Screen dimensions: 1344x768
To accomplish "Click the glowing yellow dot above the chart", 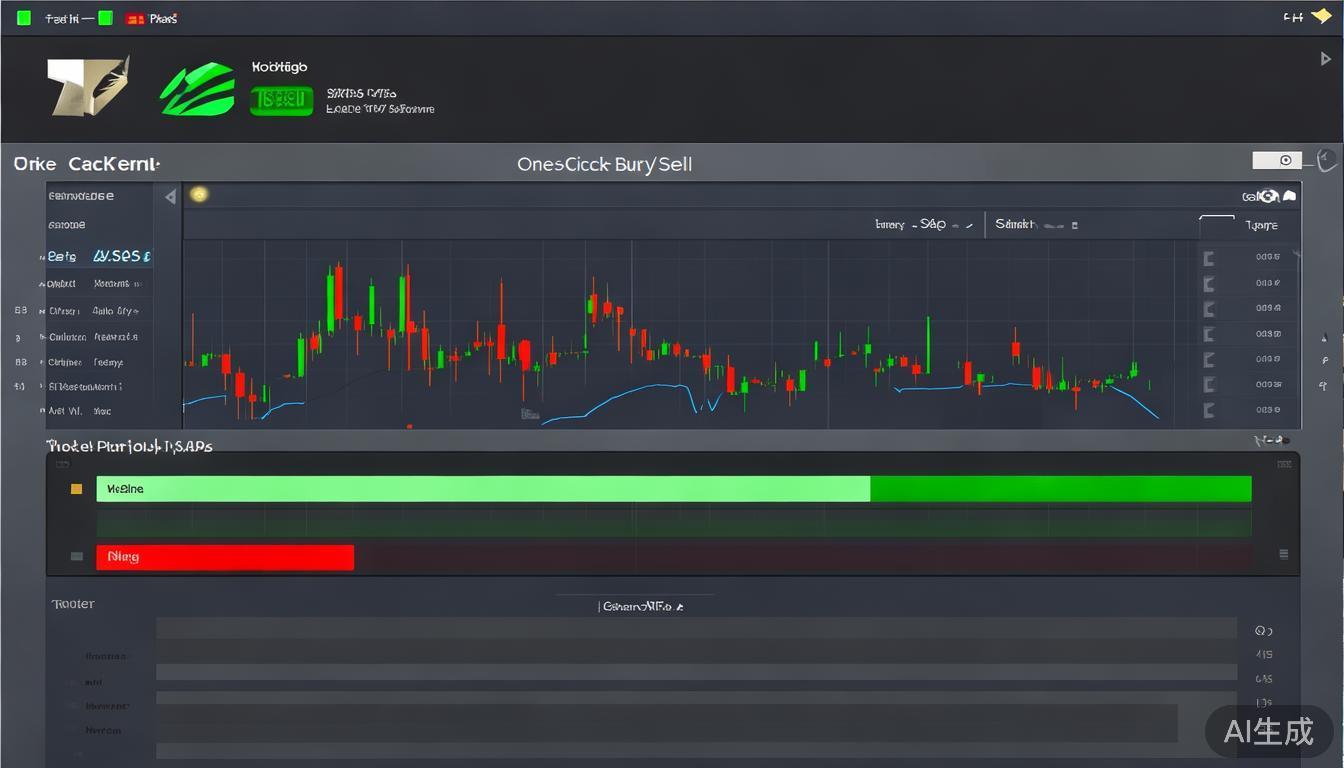I will [x=199, y=194].
